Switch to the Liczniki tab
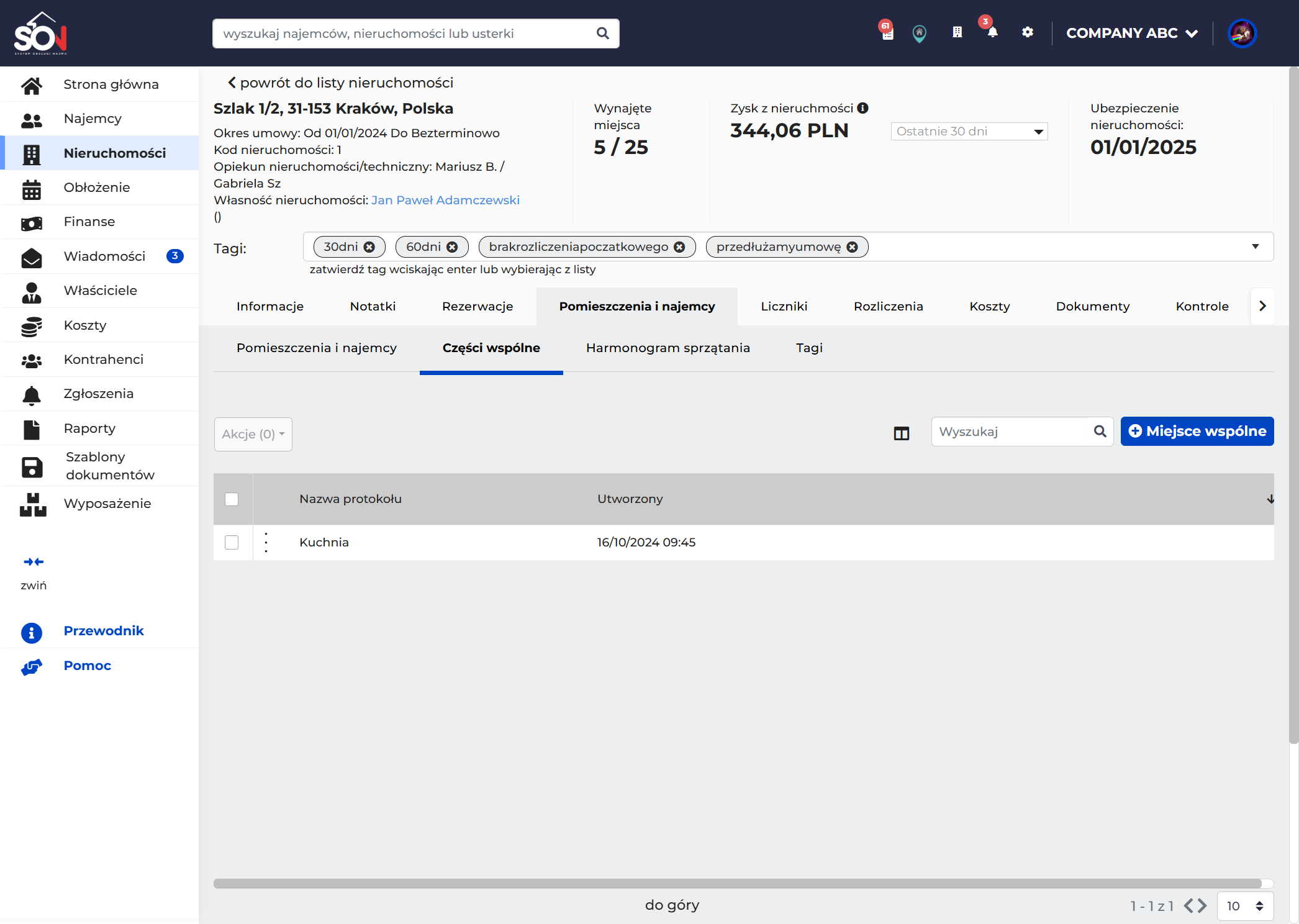This screenshot has width=1299, height=924. (x=784, y=306)
